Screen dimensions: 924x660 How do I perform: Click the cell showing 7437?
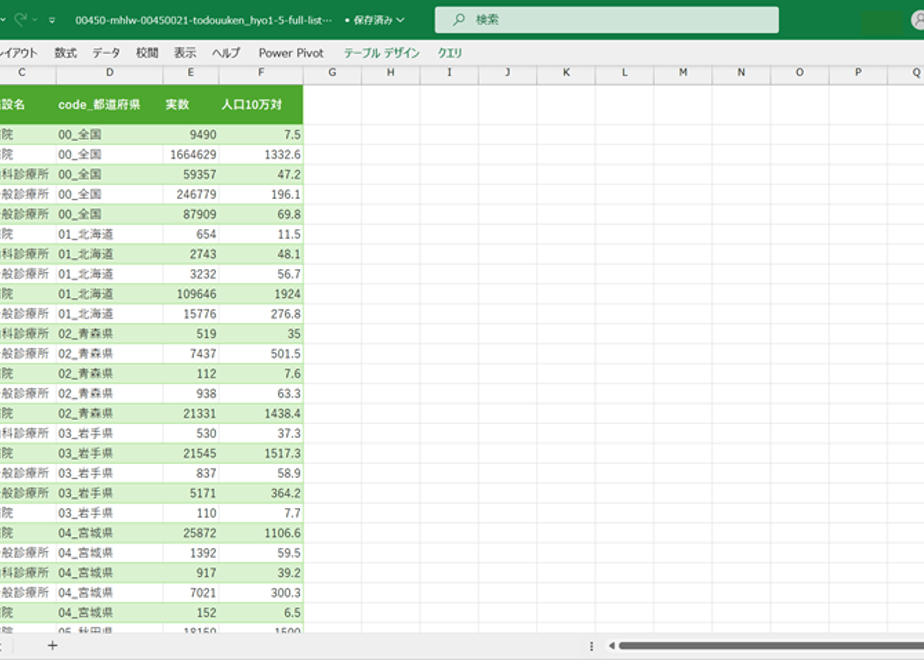point(191,354)
